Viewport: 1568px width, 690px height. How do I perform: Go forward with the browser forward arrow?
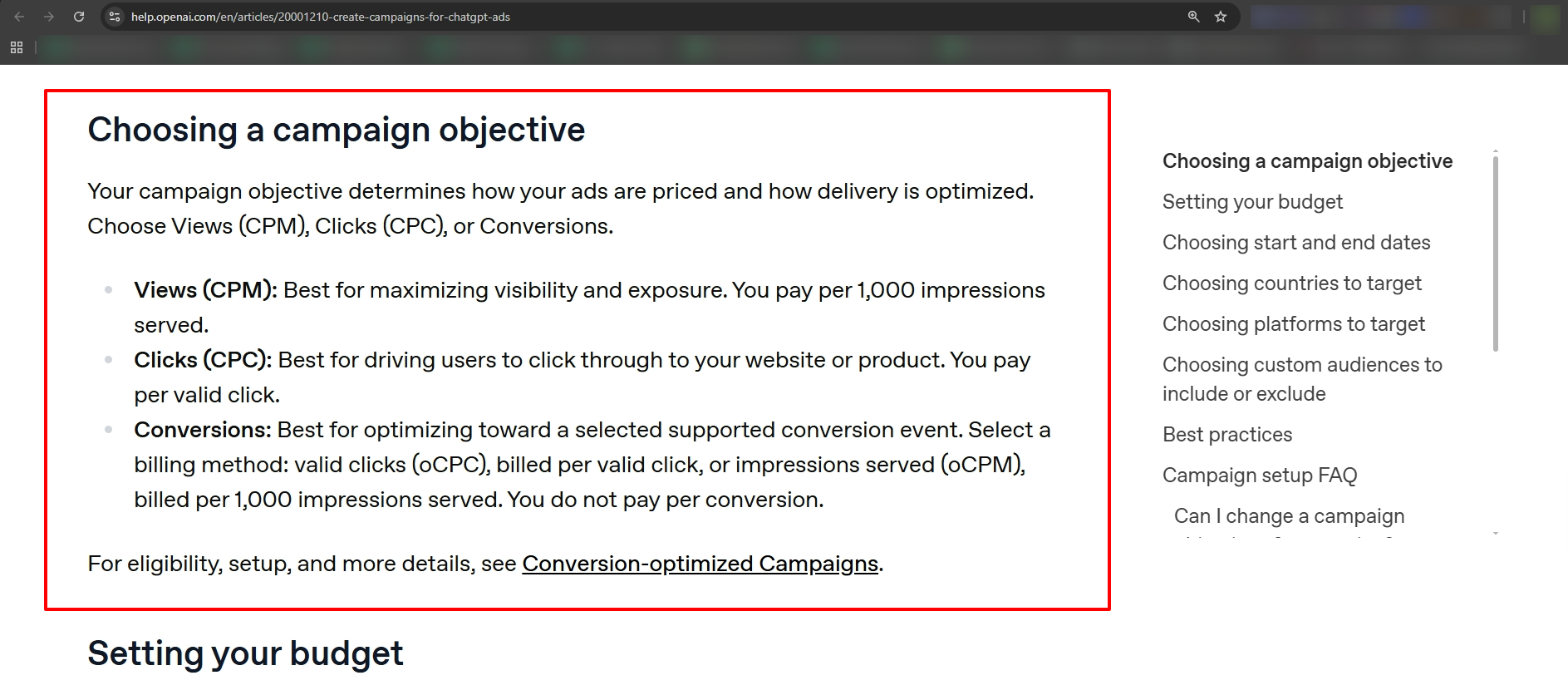49,17
